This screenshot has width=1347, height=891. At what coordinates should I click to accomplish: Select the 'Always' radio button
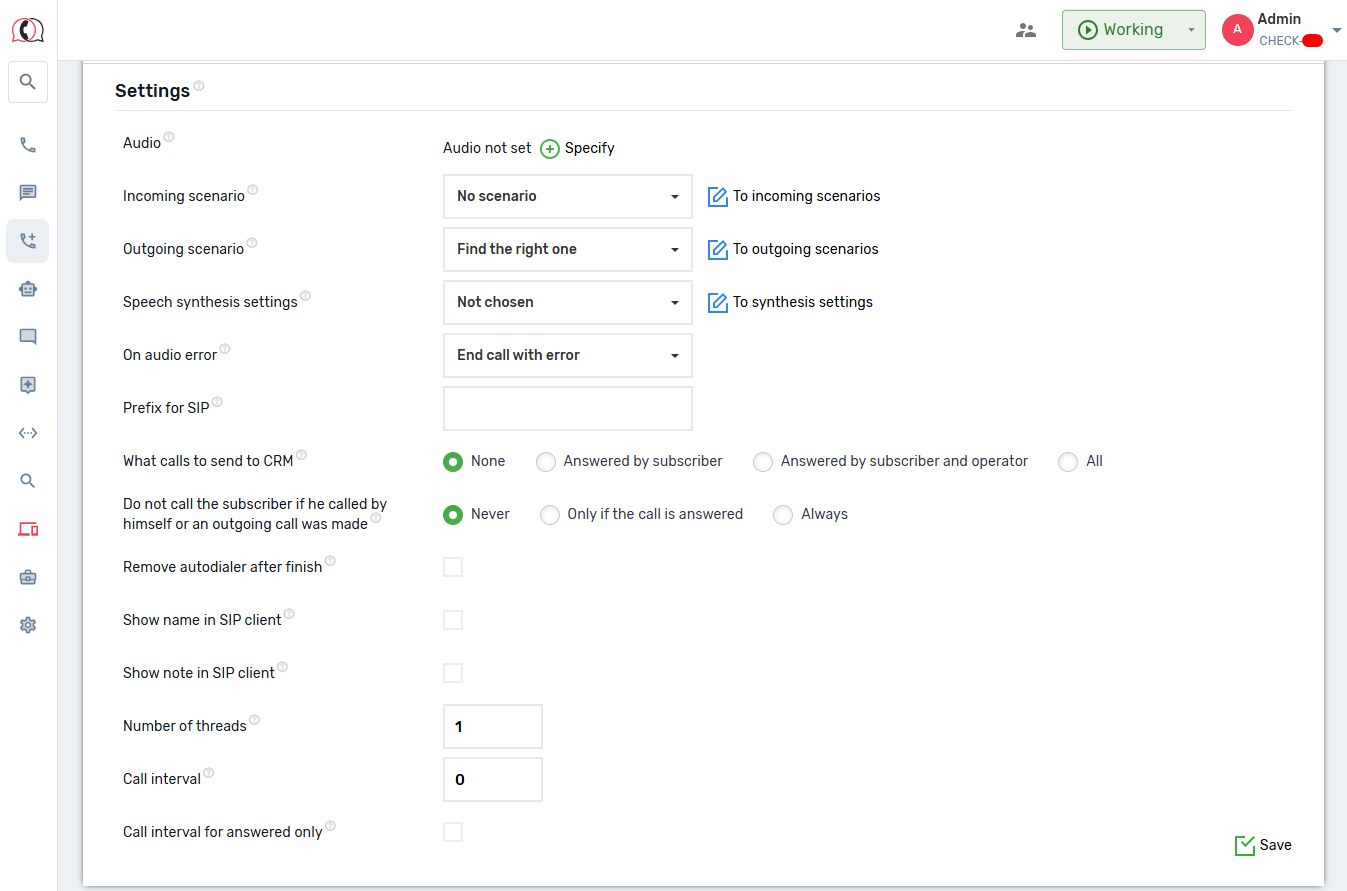coord(783,515)
